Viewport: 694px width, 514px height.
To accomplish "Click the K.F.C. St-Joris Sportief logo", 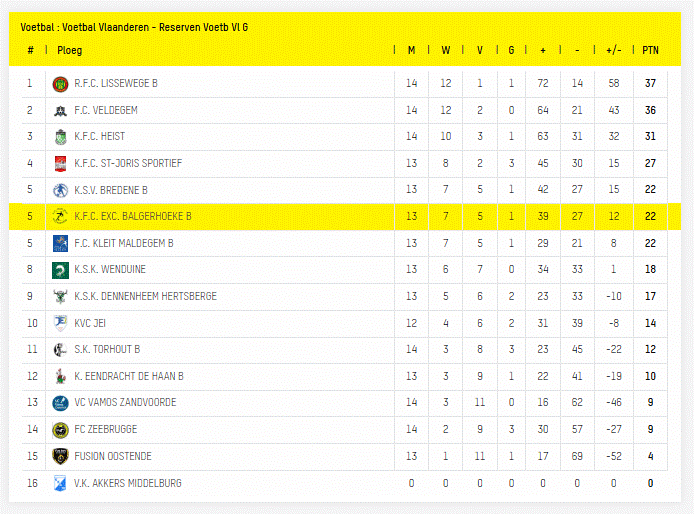I will (60, 163).
